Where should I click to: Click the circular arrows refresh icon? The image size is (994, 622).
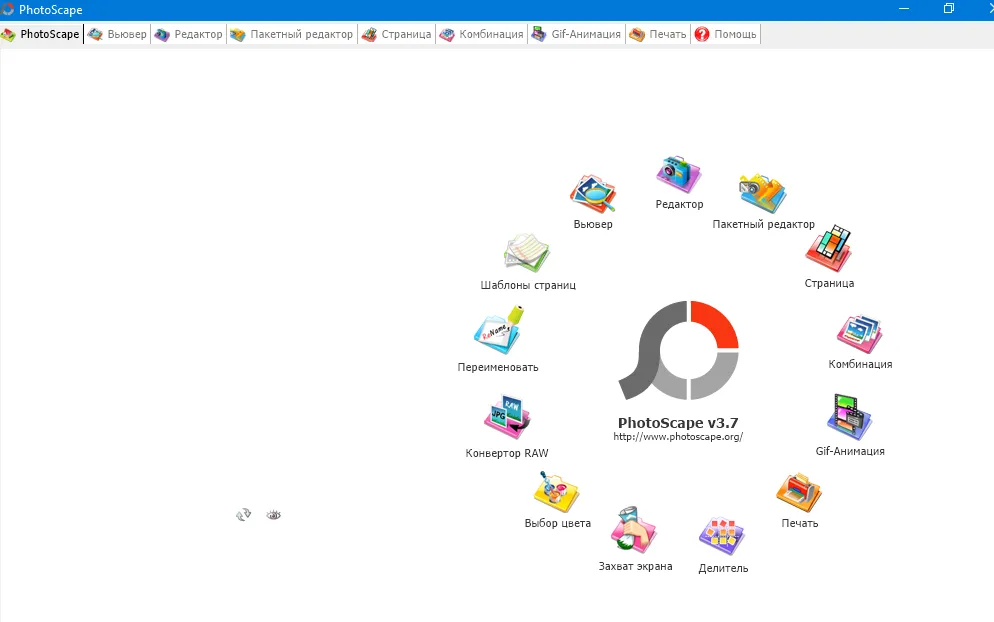[243, 515]
